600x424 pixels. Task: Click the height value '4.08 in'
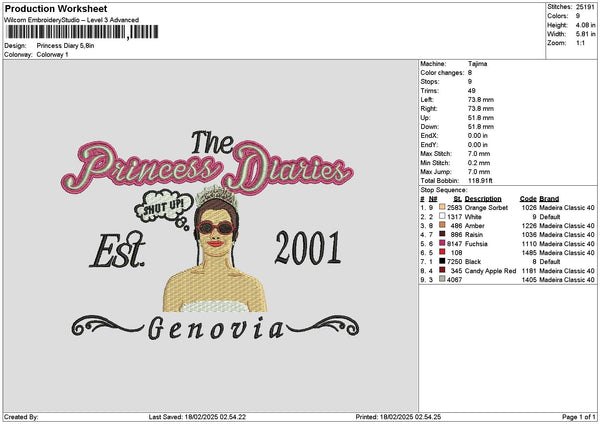585,25
